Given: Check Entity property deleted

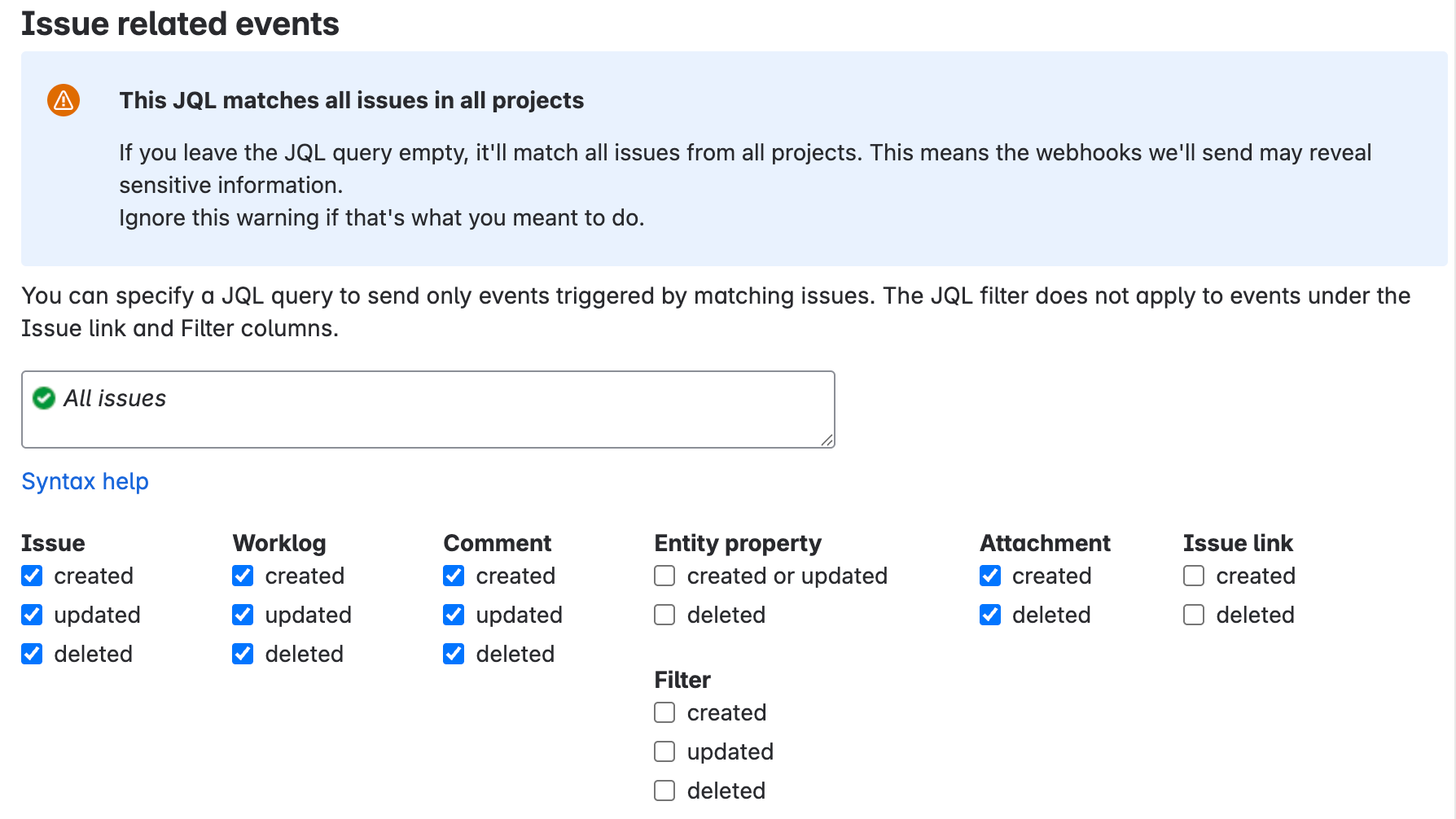Looking at the screenshot, I should coord(664,615).
